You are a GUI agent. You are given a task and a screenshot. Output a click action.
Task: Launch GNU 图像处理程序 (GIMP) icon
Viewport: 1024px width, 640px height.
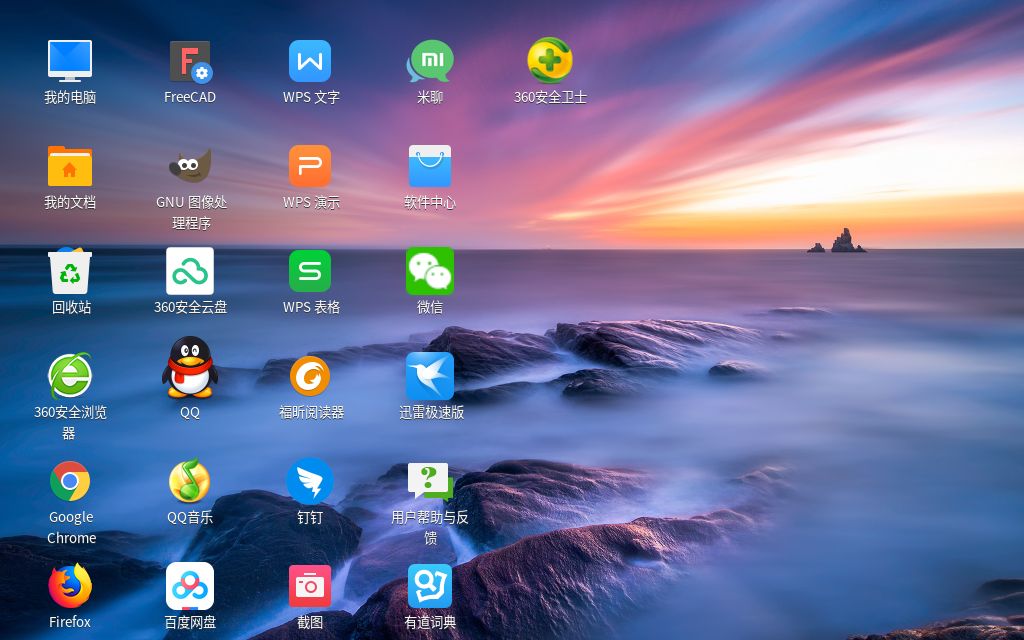tap(190, 165)
